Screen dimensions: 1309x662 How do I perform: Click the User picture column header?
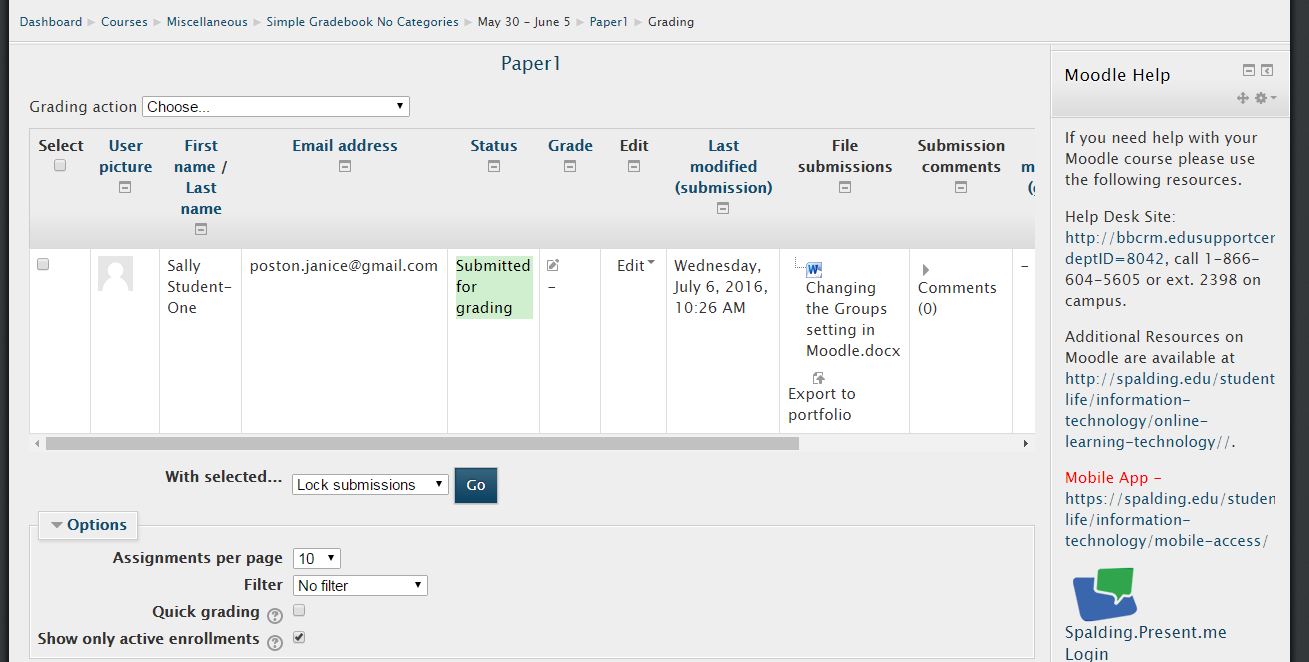click(126, 156)
